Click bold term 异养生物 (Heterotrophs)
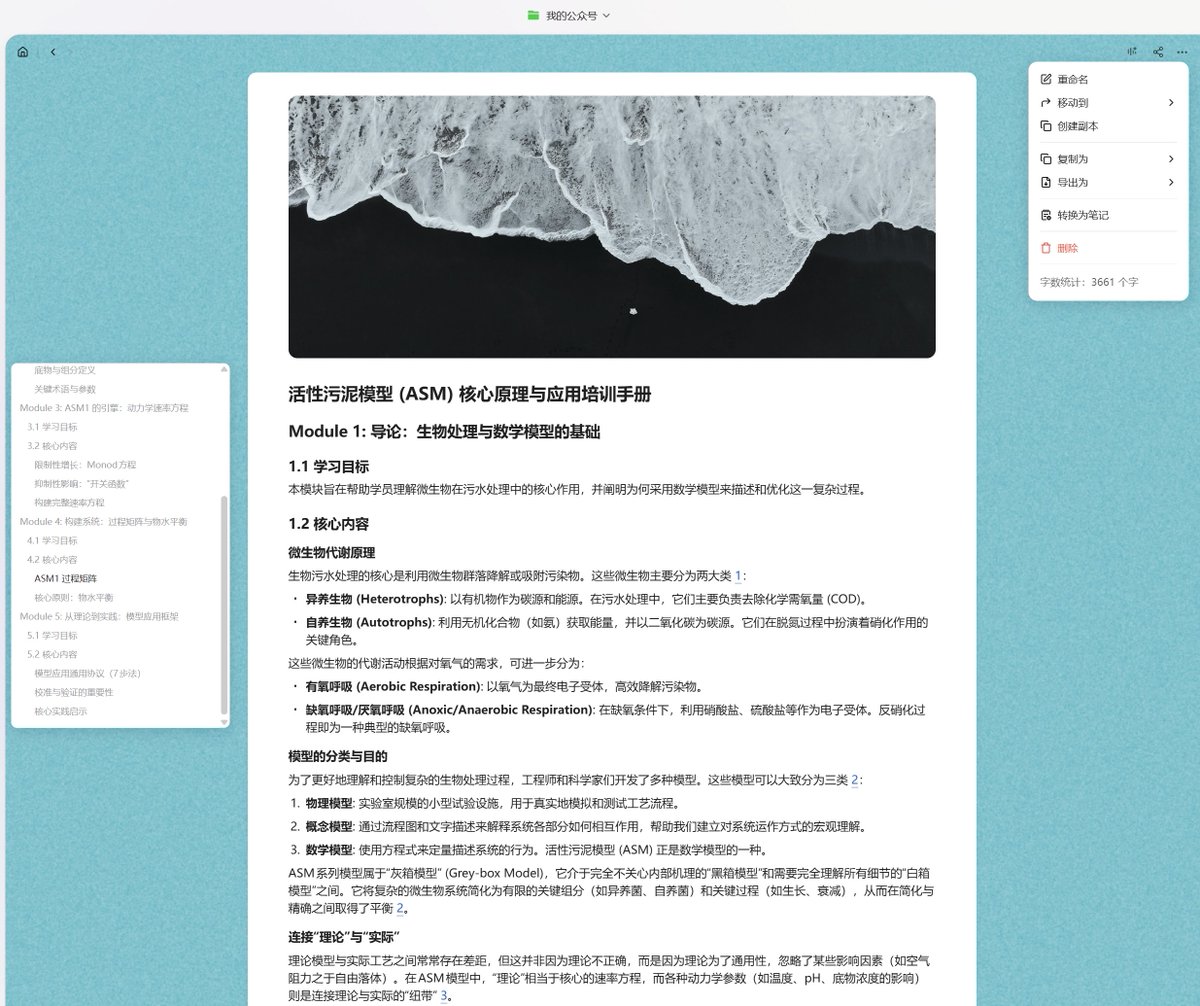The width and height of the screenshot is (1200, 1006). pos(375,600)
